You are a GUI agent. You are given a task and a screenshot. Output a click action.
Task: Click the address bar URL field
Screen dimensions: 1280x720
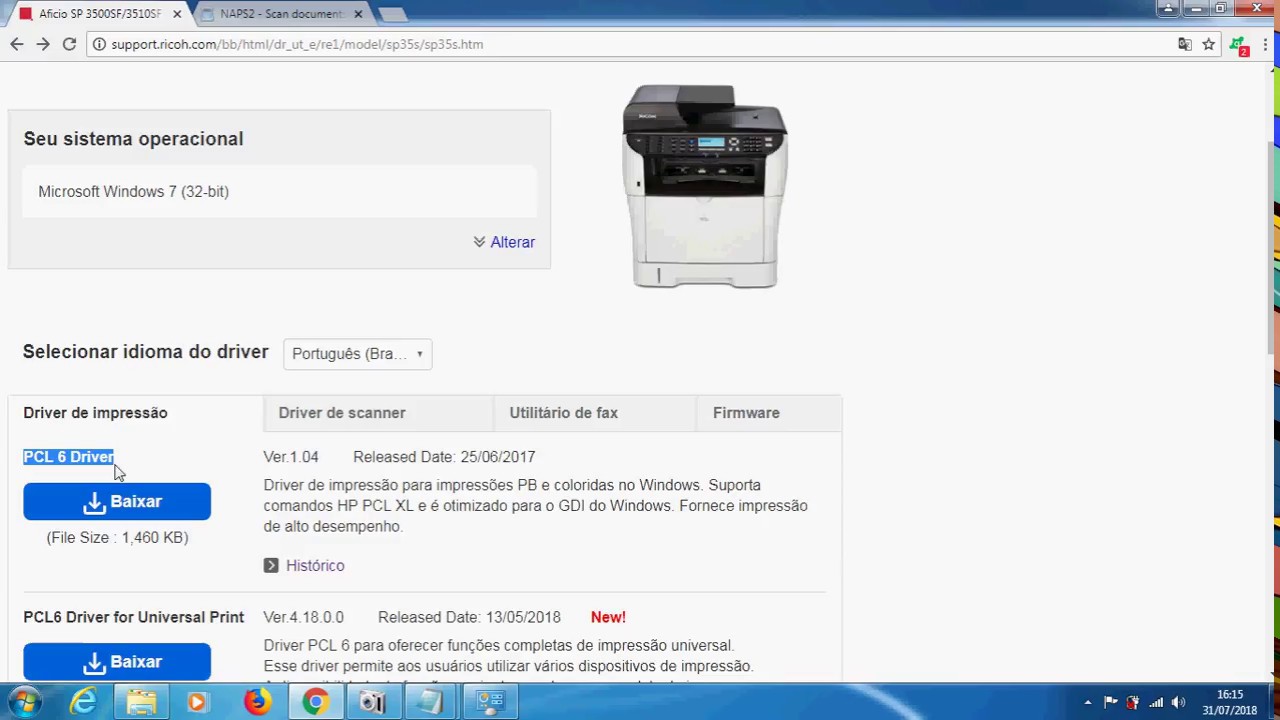[x=640, y=44]
